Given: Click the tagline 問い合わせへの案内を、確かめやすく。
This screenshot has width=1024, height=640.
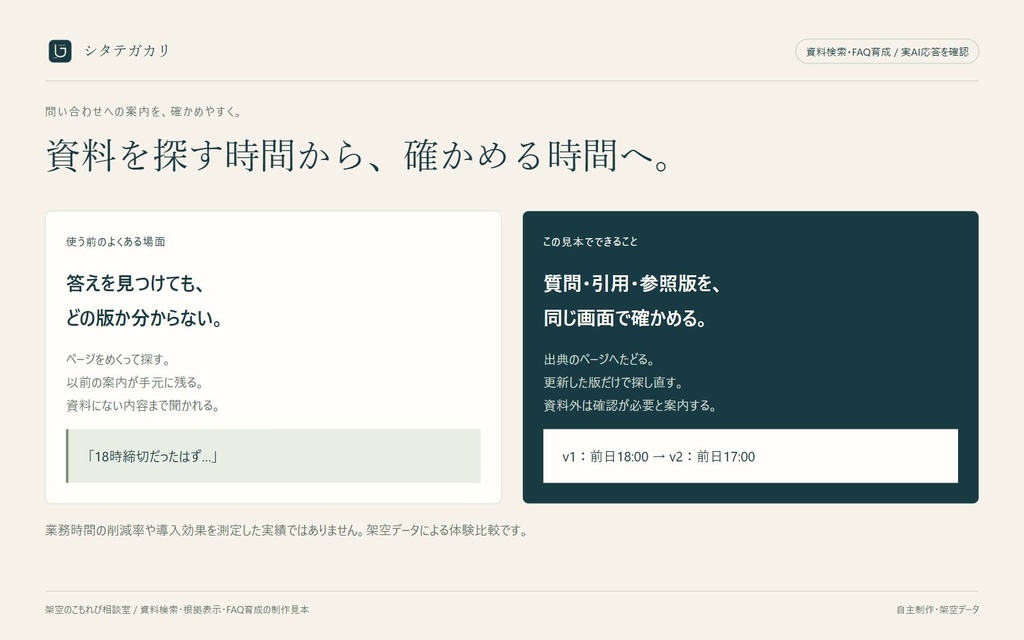Looking at the screenshot, I should coord(144,112).
